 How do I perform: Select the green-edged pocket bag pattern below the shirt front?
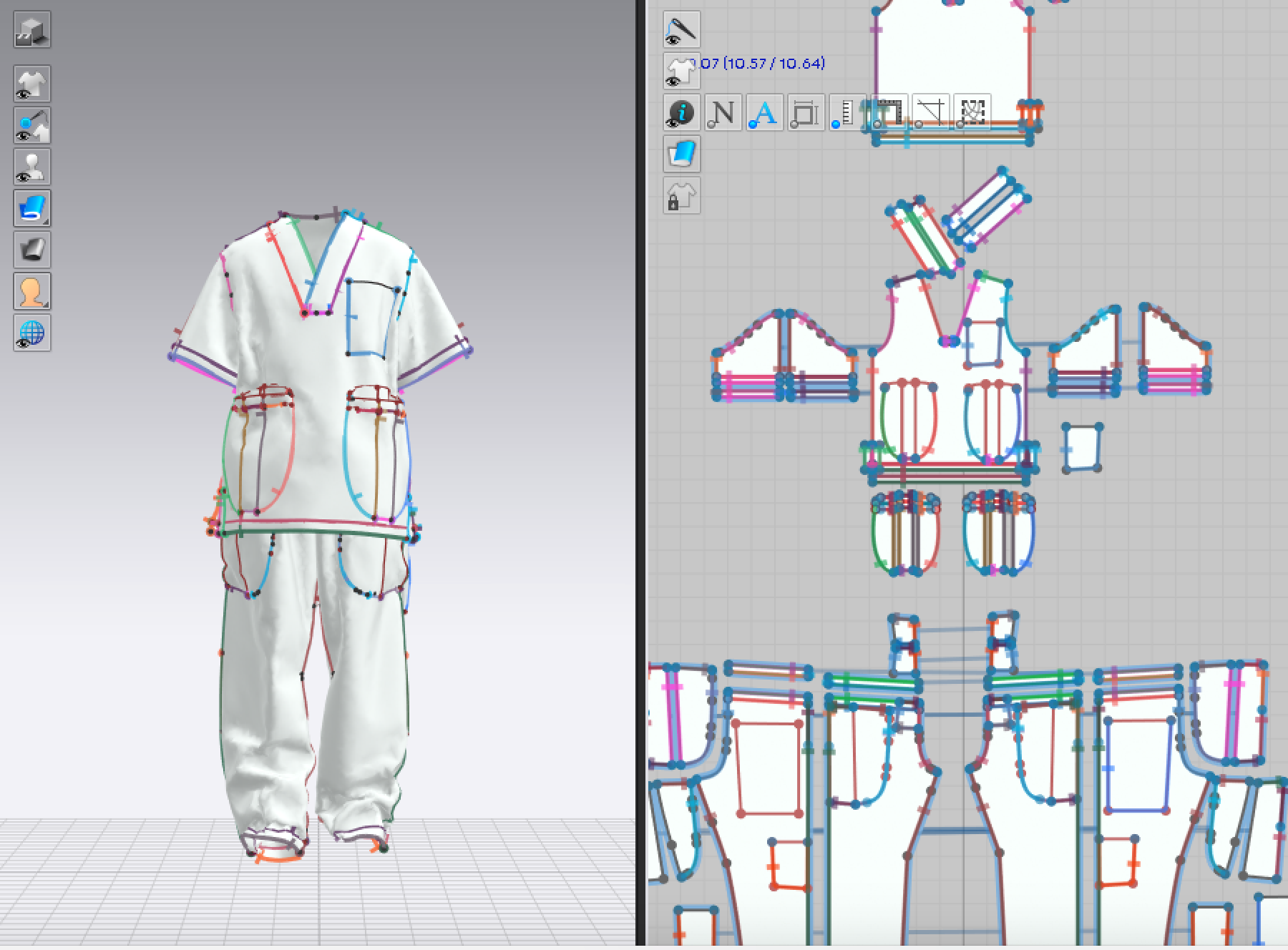[x=905, y=533]
